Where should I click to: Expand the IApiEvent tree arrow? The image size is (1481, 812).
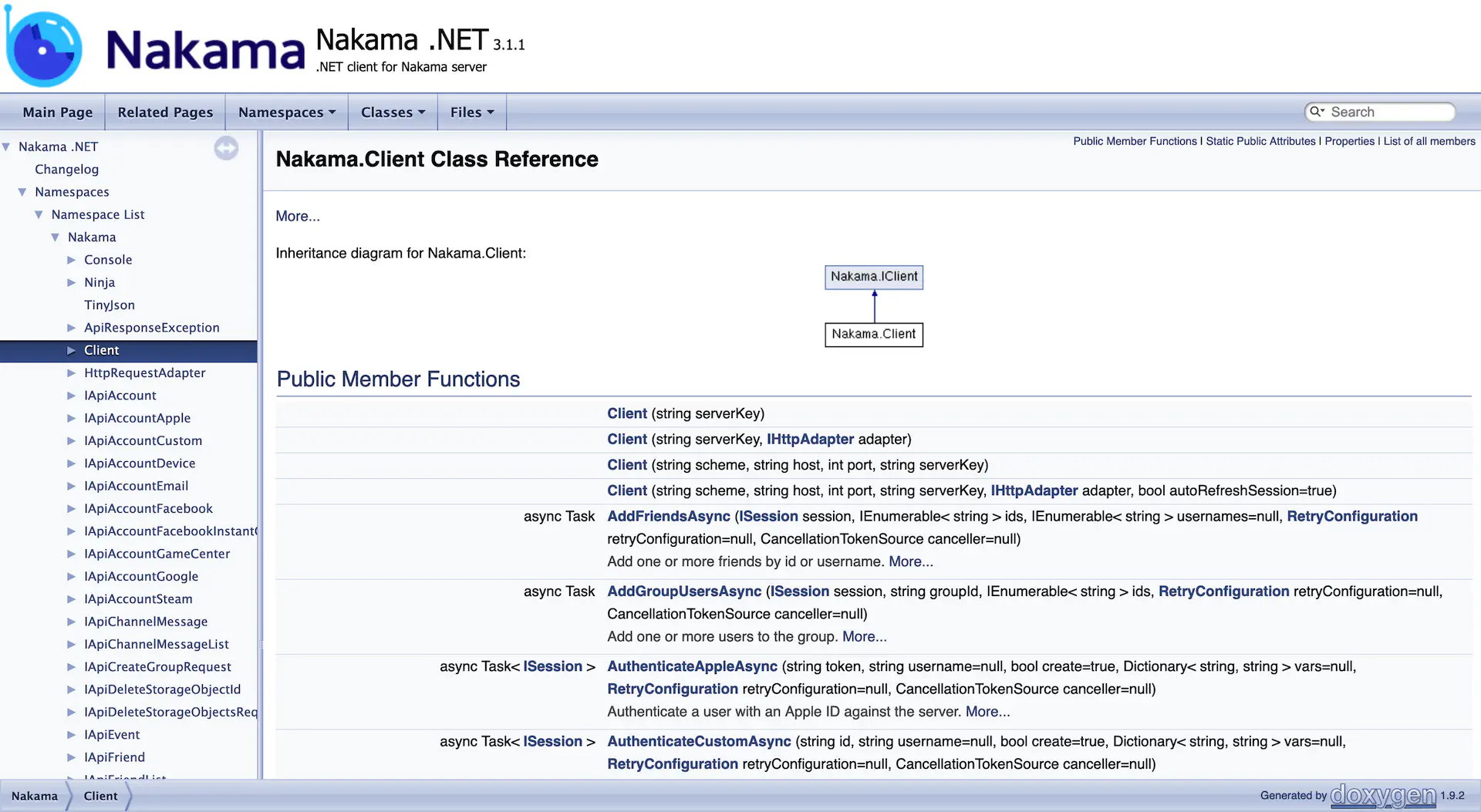[x=71, y=735]
